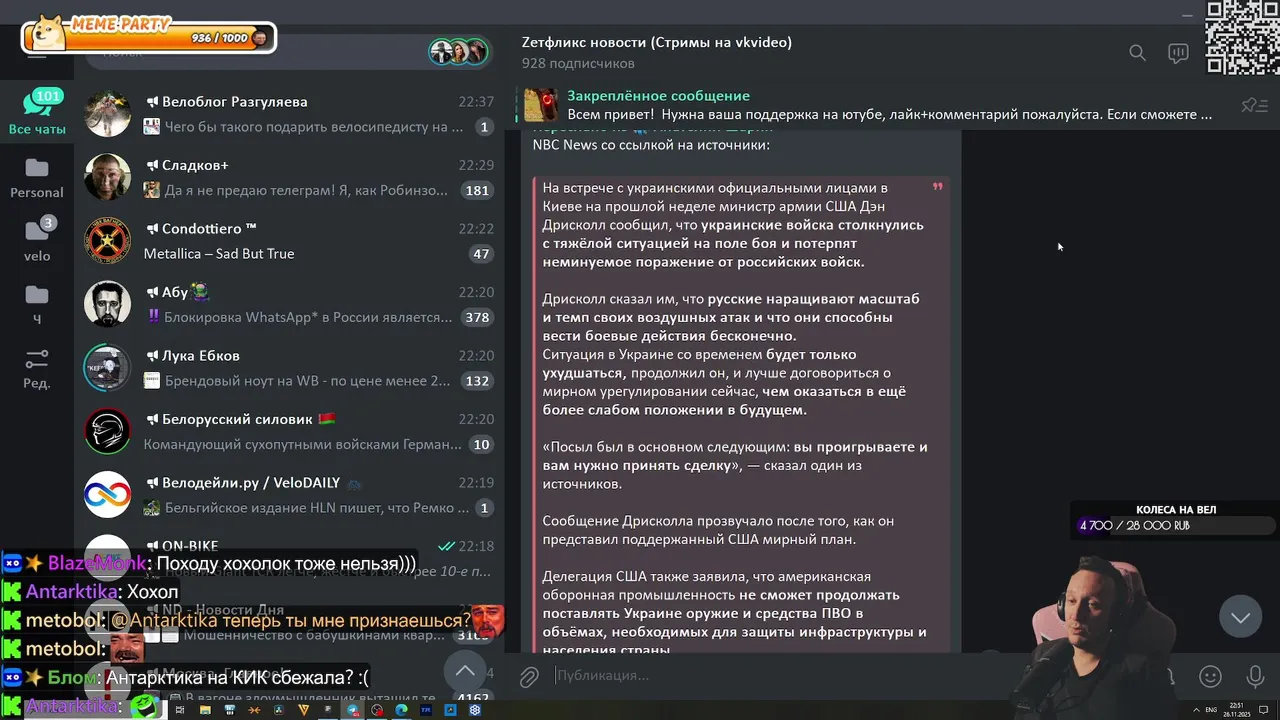Click preview text Metallica – Sad But True
1280x720 pixels.
click(219, 254)
